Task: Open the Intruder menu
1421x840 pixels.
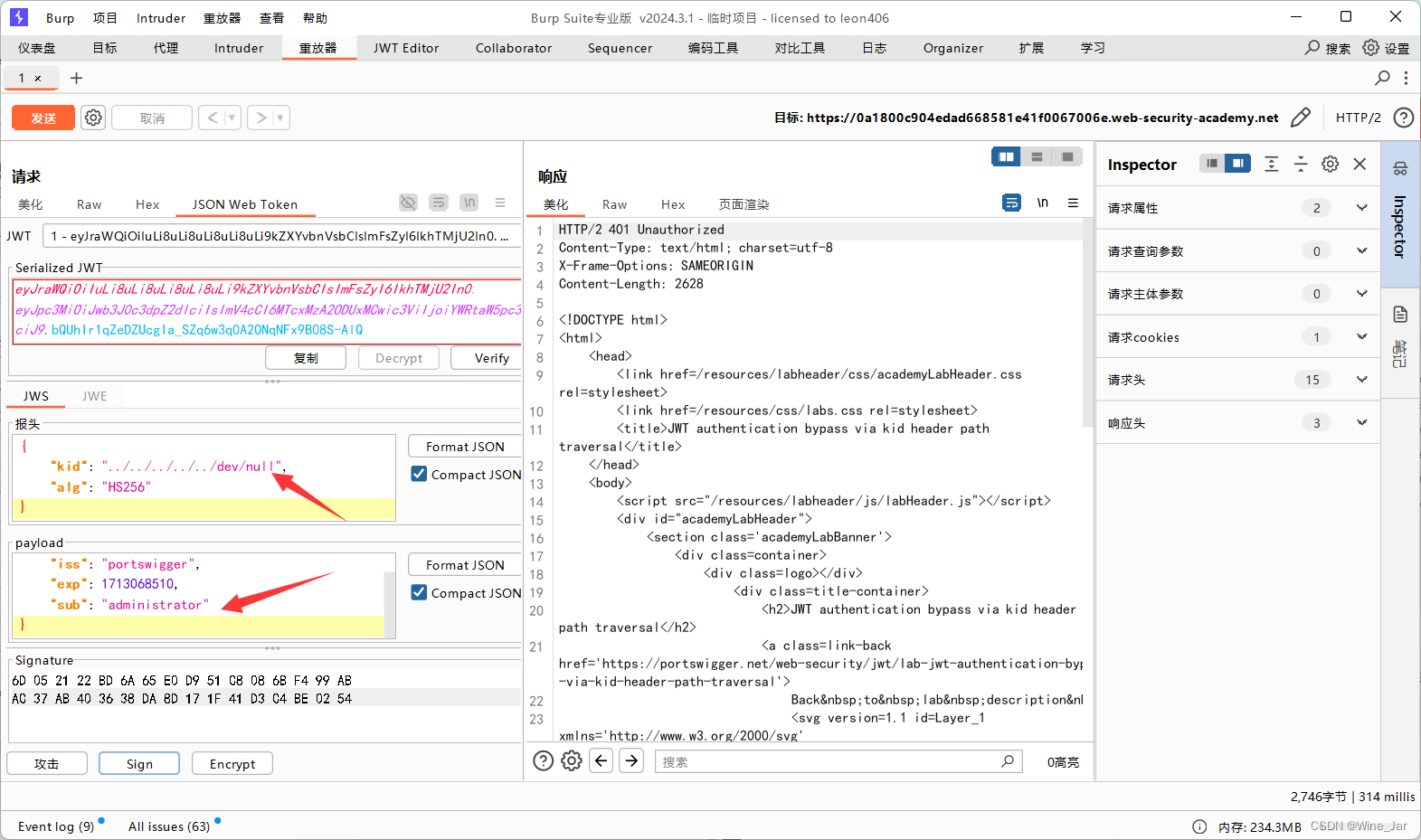Action: (161, 18)
